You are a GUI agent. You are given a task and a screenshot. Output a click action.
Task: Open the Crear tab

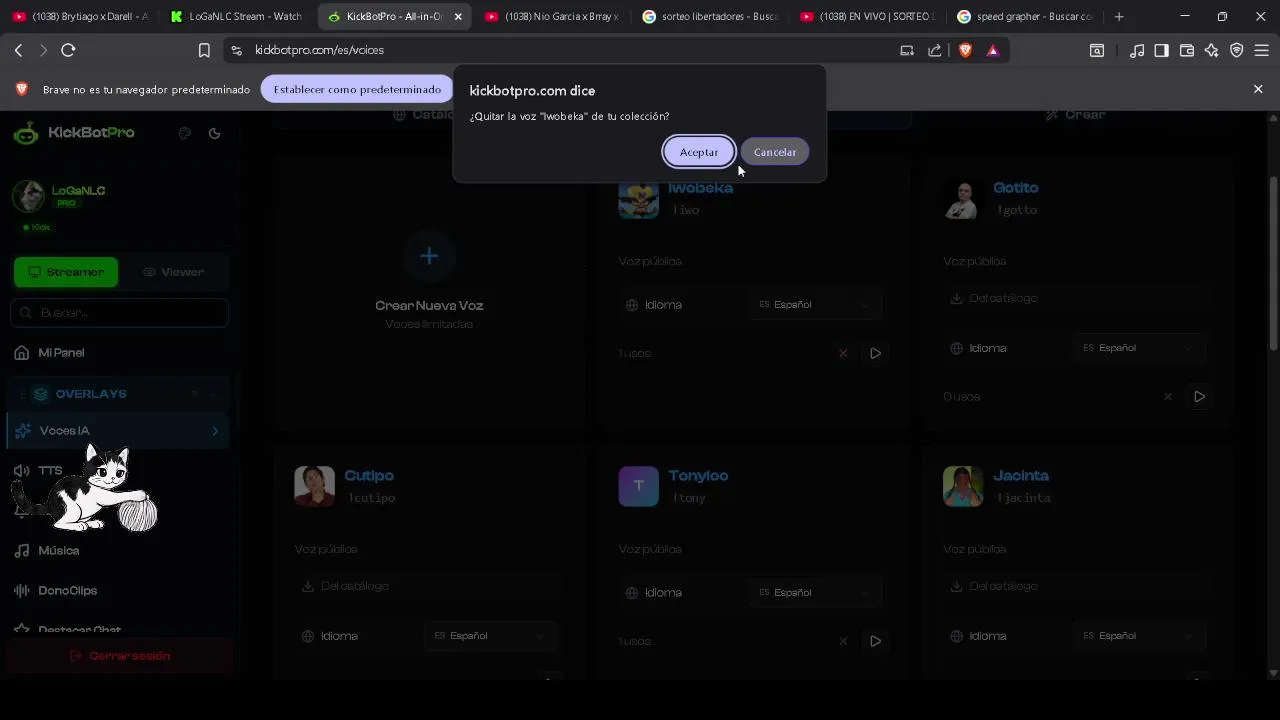click(1075, 115)
